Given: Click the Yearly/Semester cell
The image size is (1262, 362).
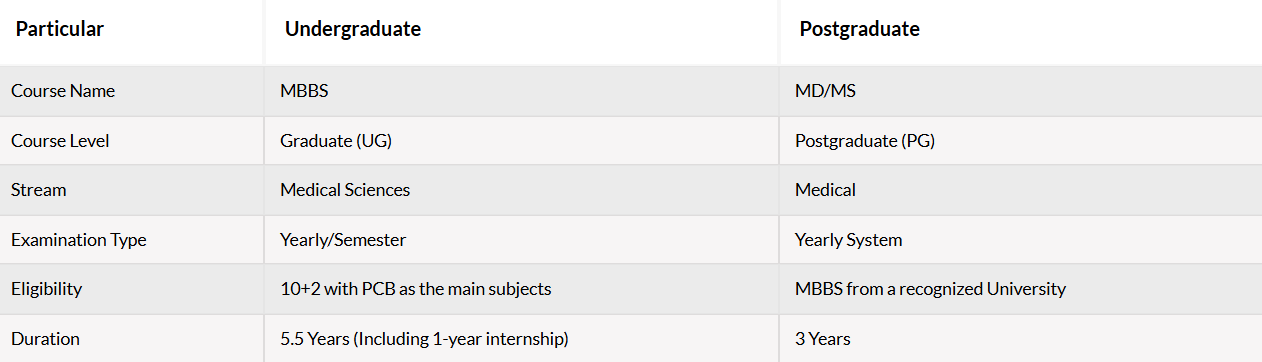Looking at the screenshot, I should [x=343, y=240].
